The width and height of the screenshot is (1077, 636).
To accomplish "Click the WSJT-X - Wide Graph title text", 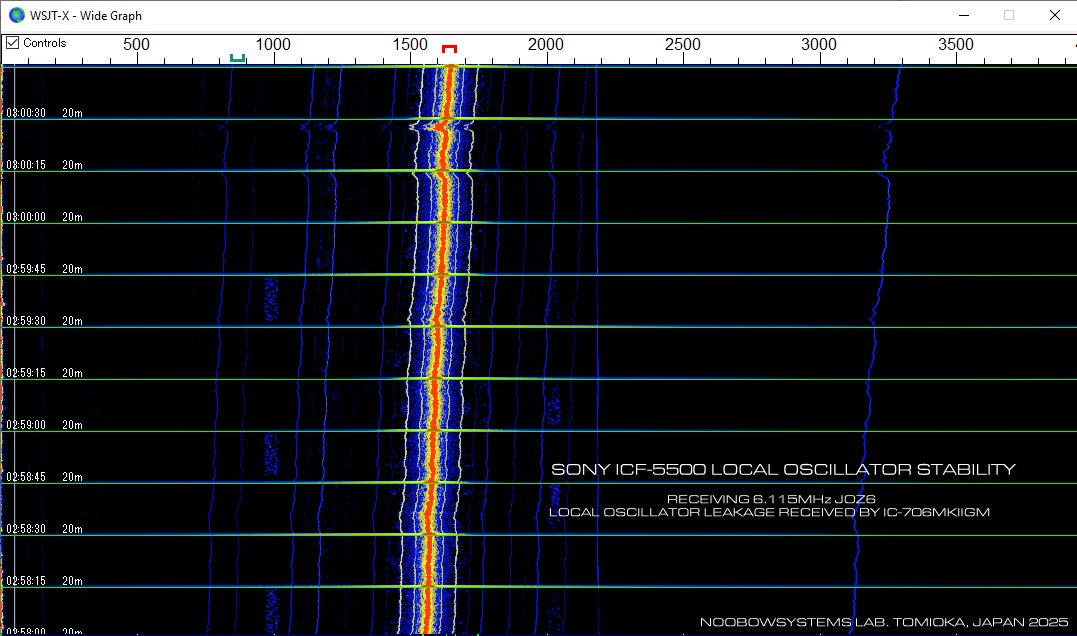I will (x=86, y=16).
